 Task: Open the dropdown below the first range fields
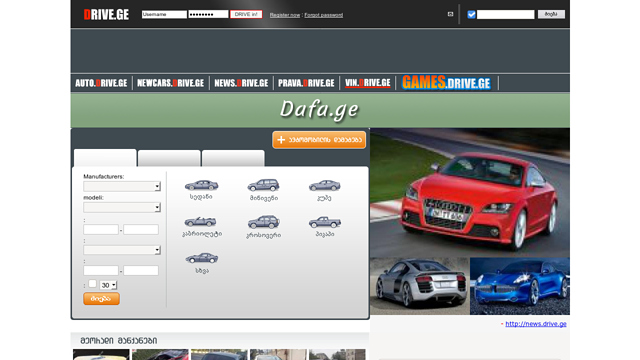point(122,250)
